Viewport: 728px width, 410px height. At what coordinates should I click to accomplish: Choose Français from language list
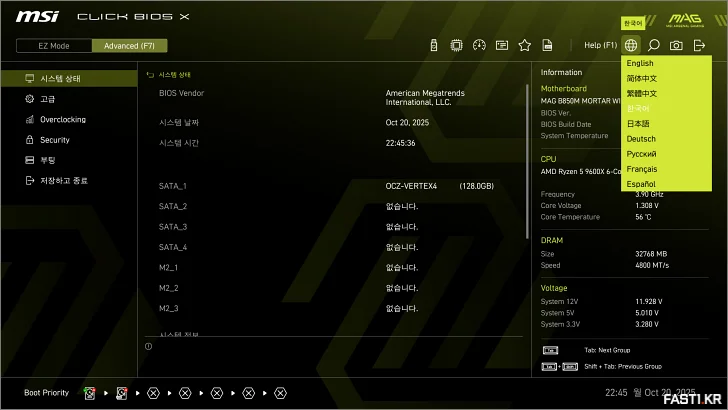(x=666, y=169)
